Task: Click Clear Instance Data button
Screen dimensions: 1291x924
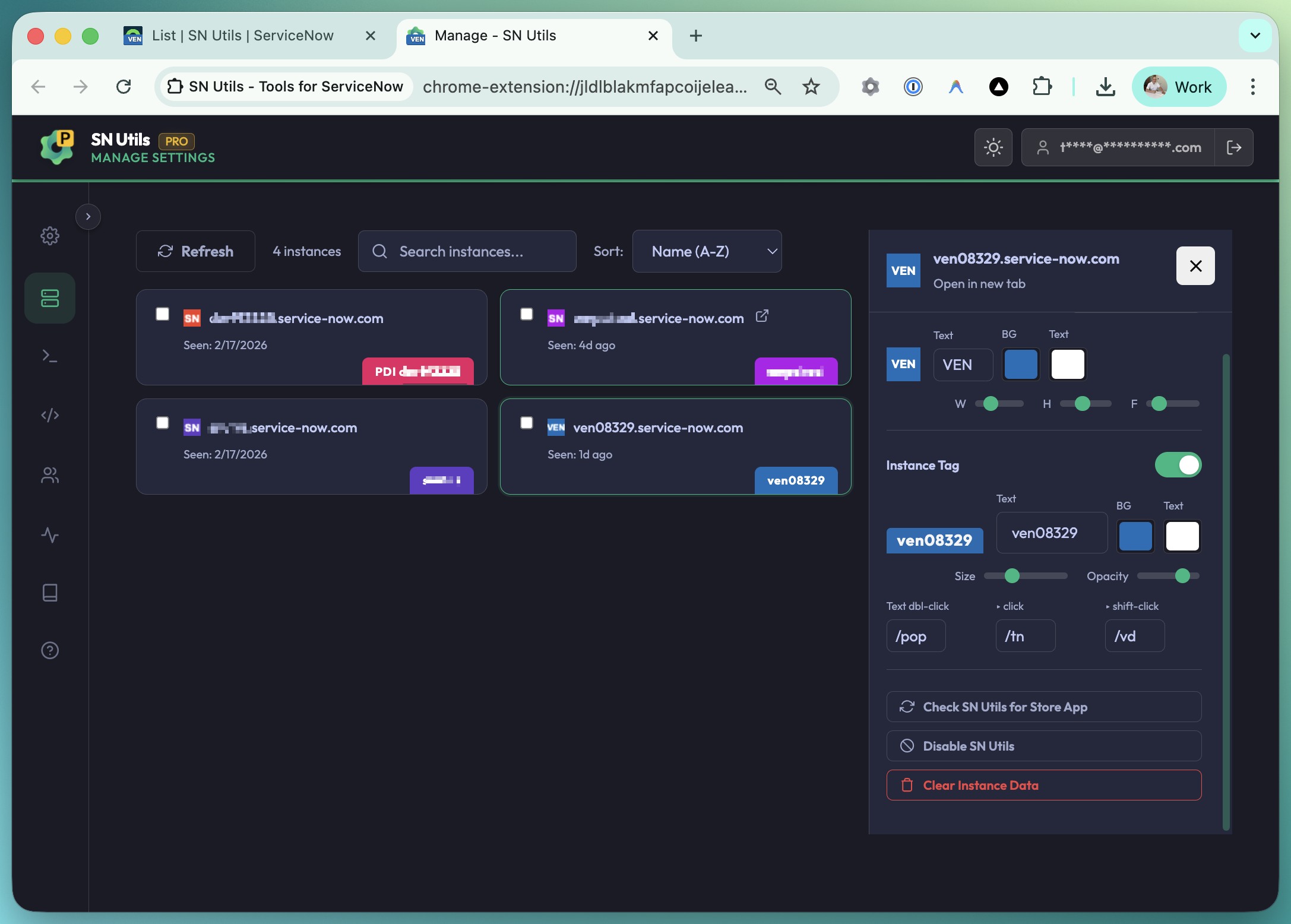Action: [1043, 785]
